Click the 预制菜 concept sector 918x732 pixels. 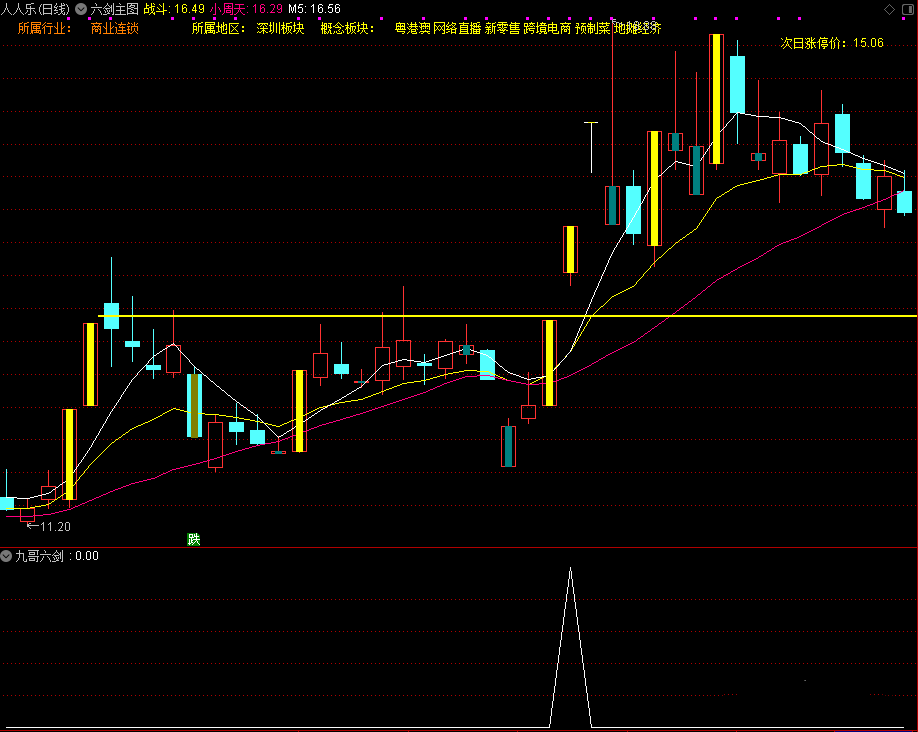pos(592,28)
